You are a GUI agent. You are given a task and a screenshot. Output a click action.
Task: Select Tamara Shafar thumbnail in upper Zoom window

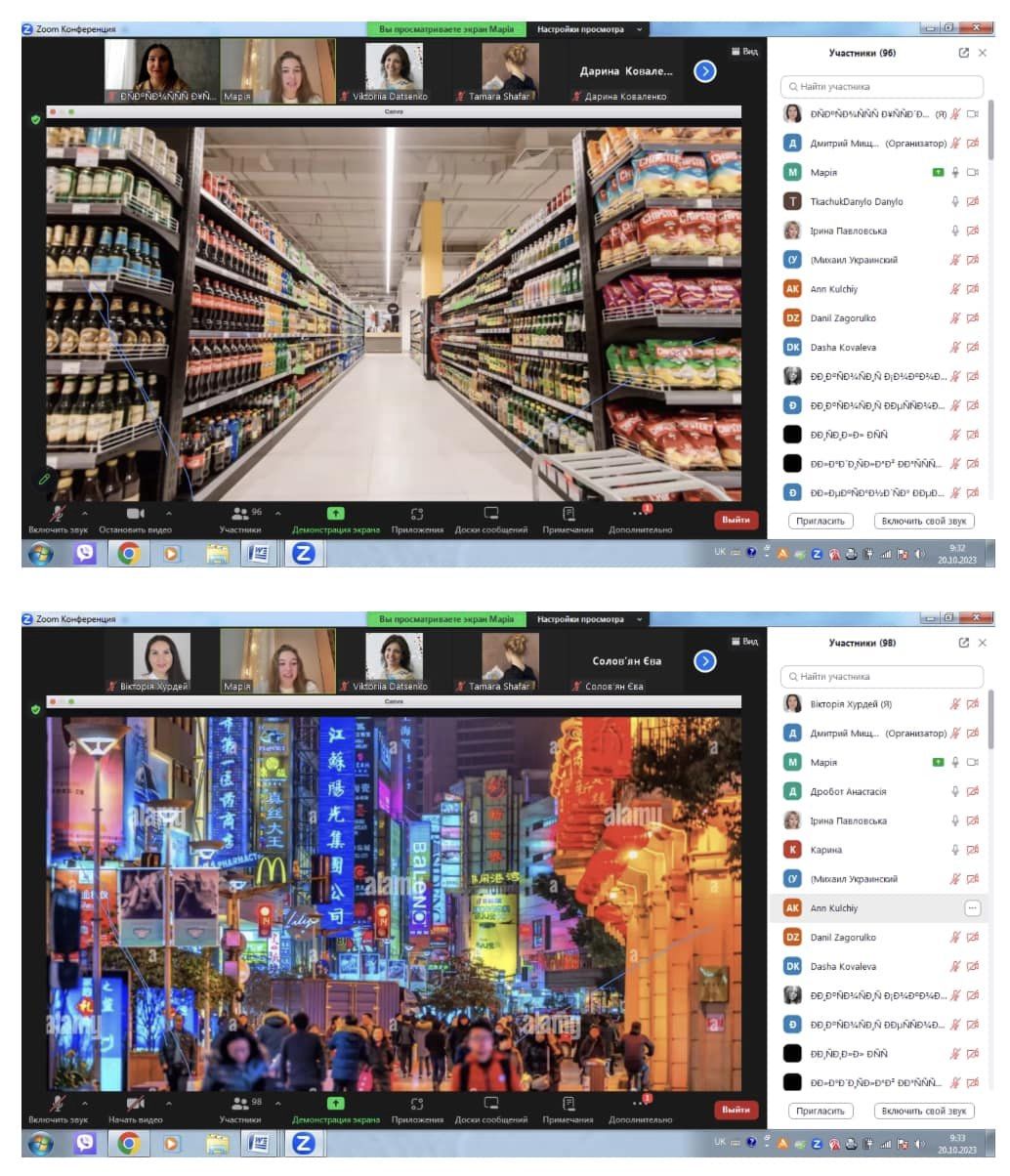coord(510,71)
